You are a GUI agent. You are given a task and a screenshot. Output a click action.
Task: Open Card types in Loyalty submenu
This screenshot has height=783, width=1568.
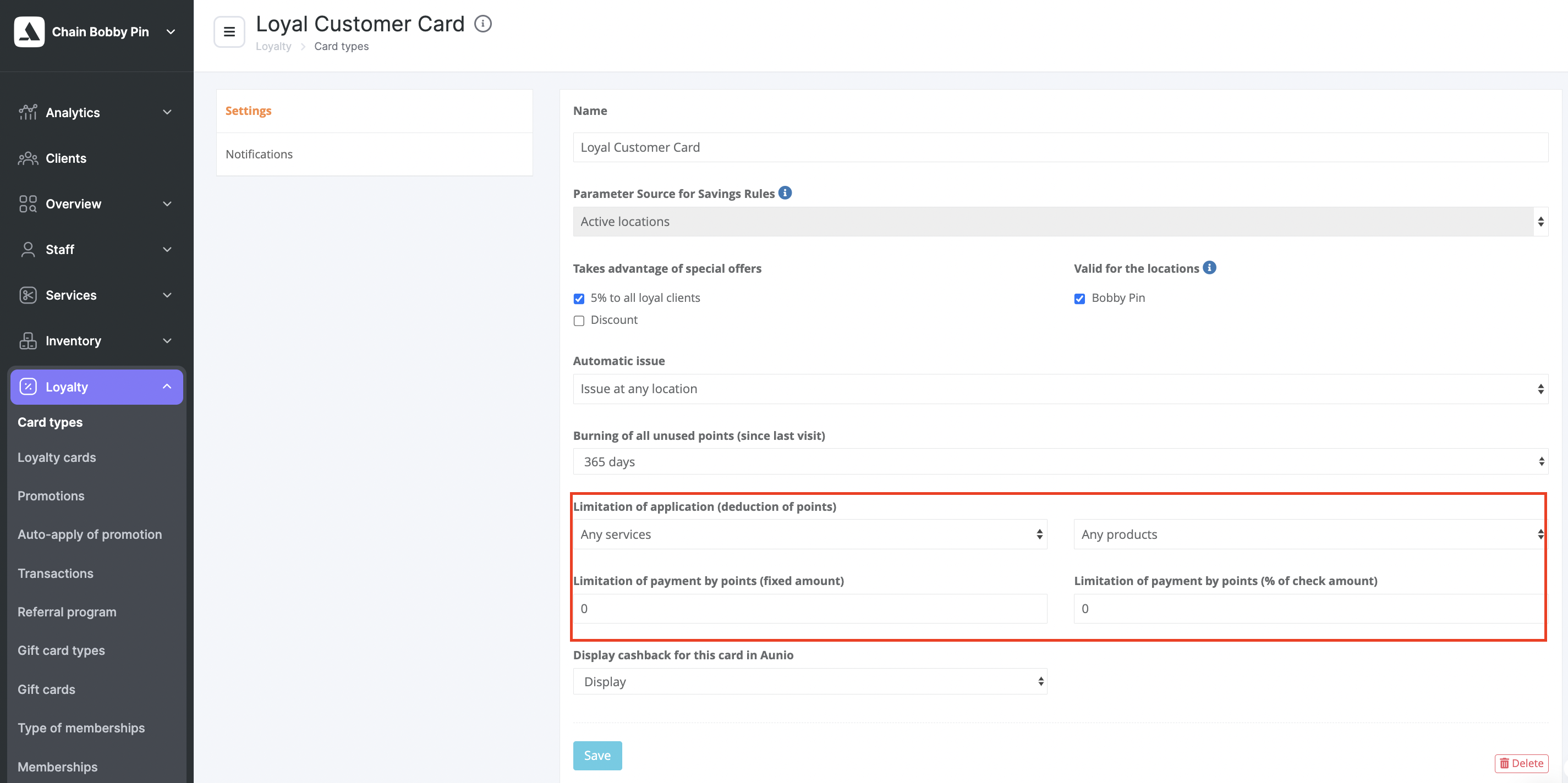pos(50,422)
